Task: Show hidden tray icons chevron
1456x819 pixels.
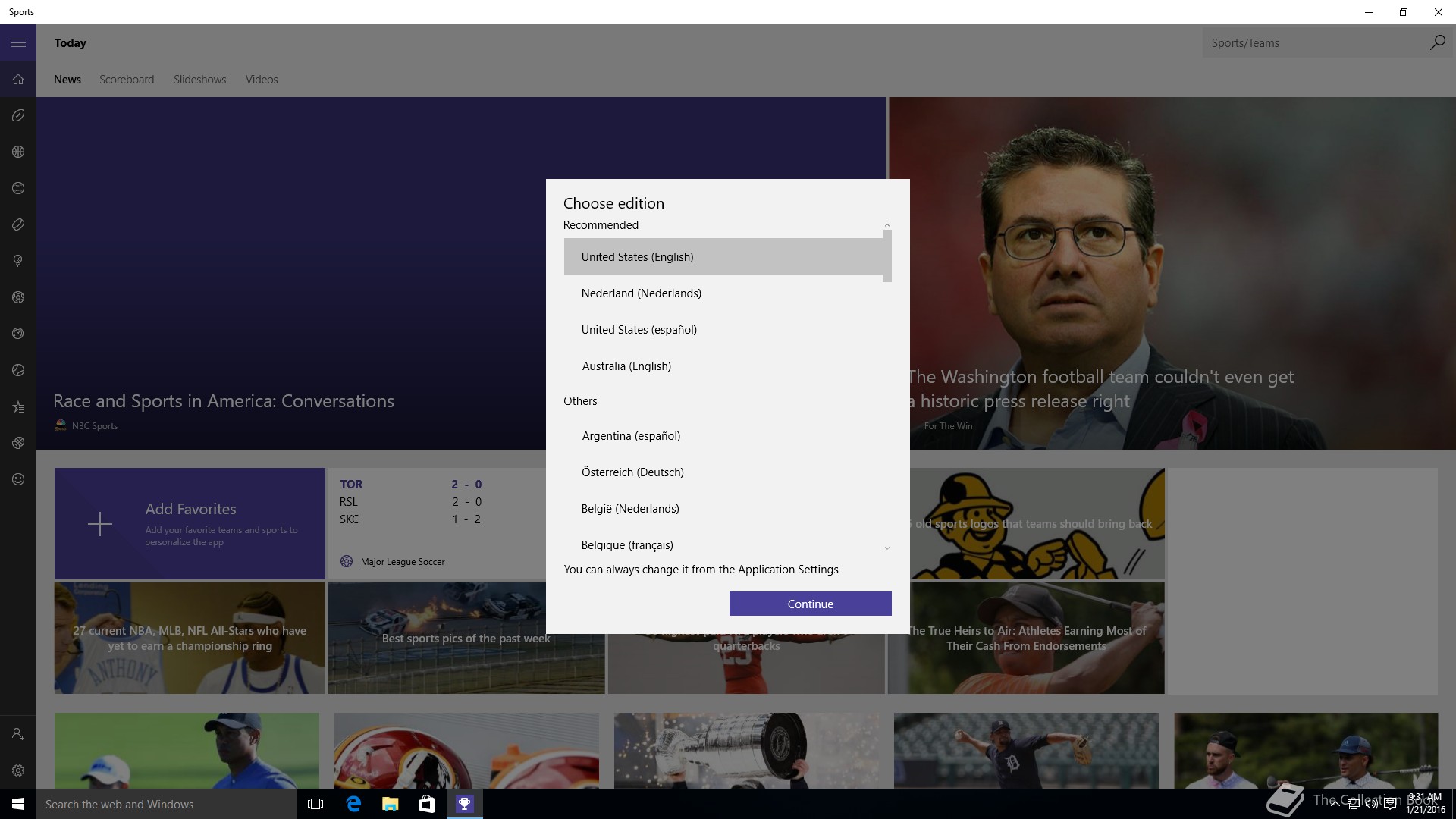Action: tap(1335, 805)
